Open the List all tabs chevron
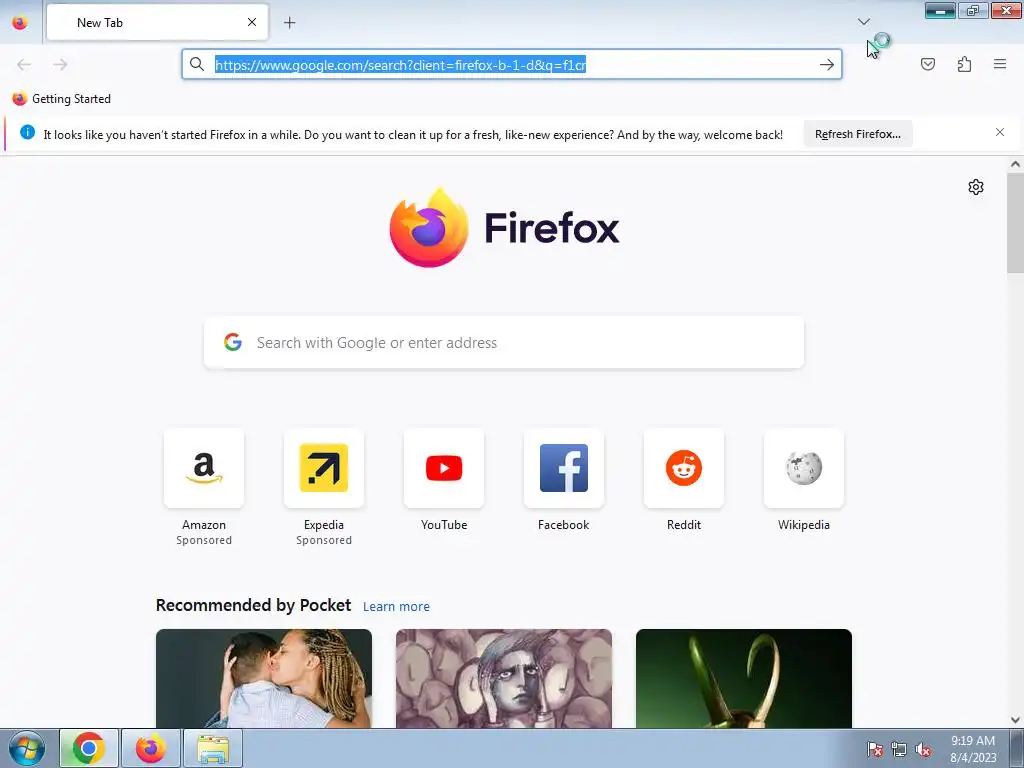Image resolution: width=1024 pixels, height=768 pixels. click(863, 22)
